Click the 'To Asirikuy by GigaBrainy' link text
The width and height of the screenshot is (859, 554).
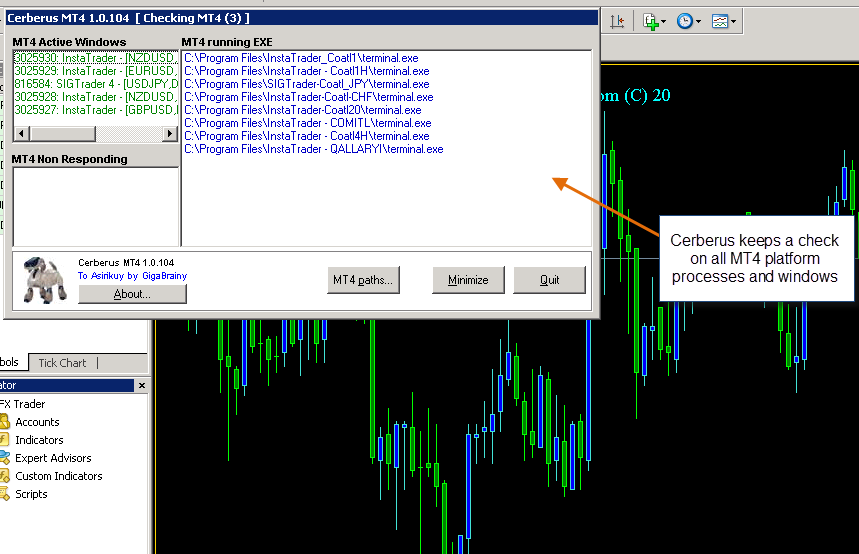pyautogui.click(x=133, y=276)
